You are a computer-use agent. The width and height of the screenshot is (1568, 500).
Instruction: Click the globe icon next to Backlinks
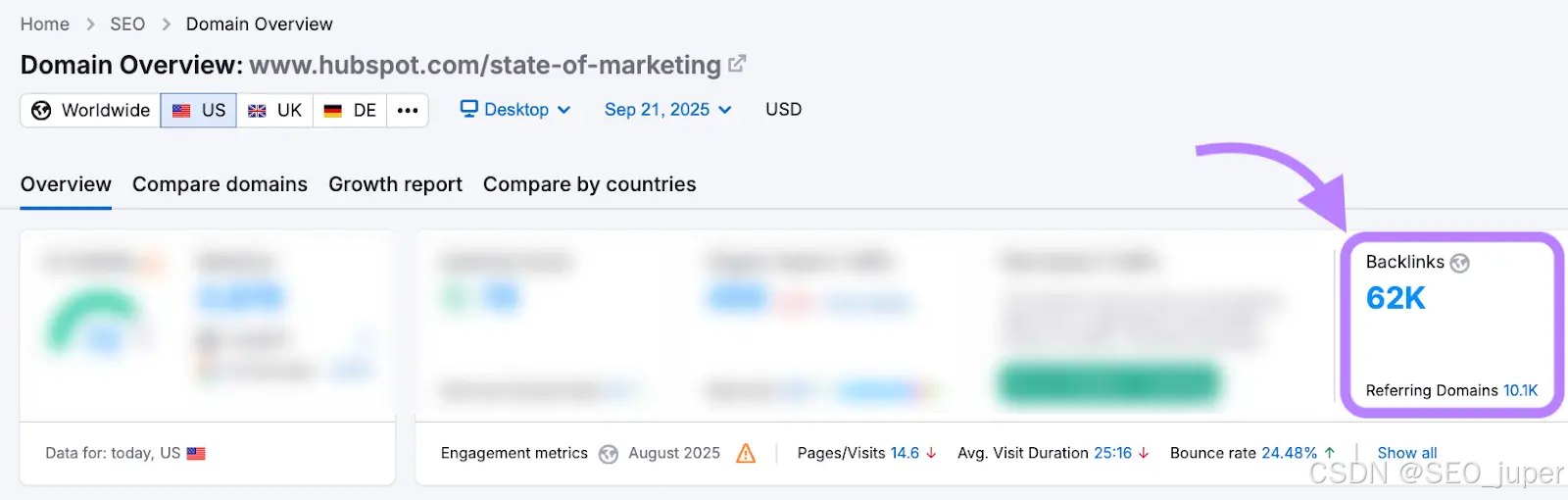tap(1459, 263)
